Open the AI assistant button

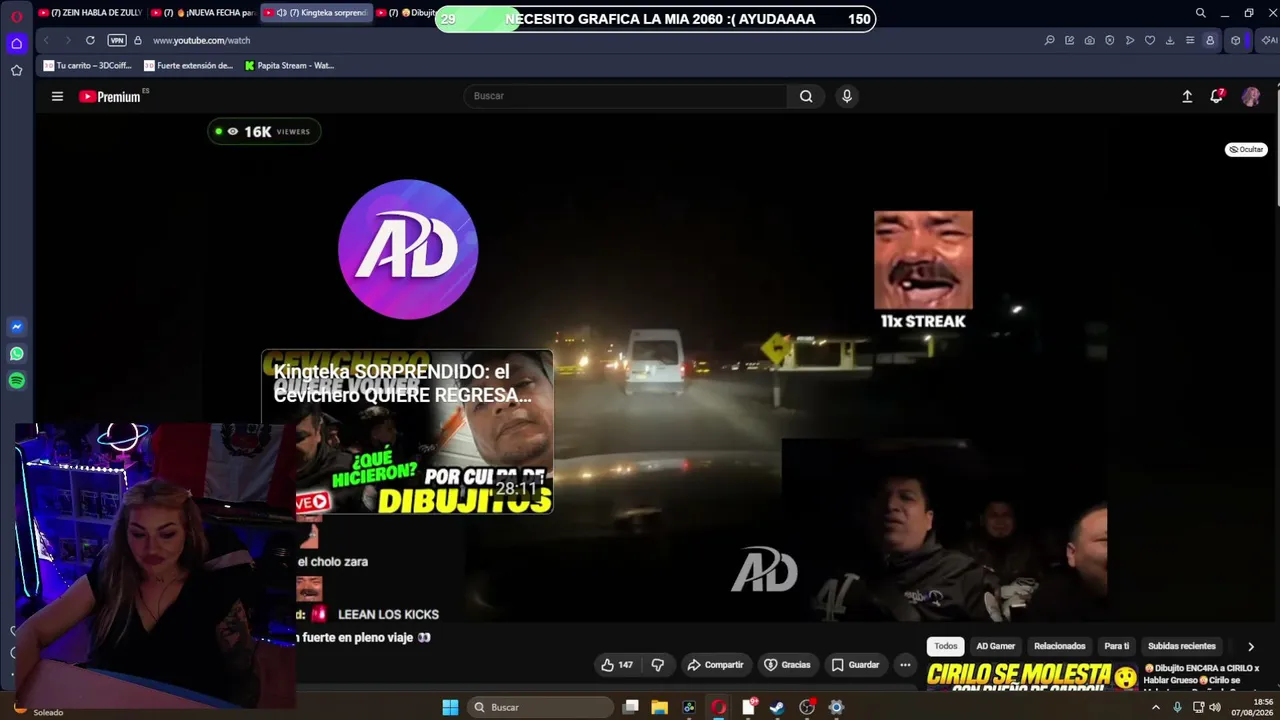pyautogui.click(x=1268, y=40)
